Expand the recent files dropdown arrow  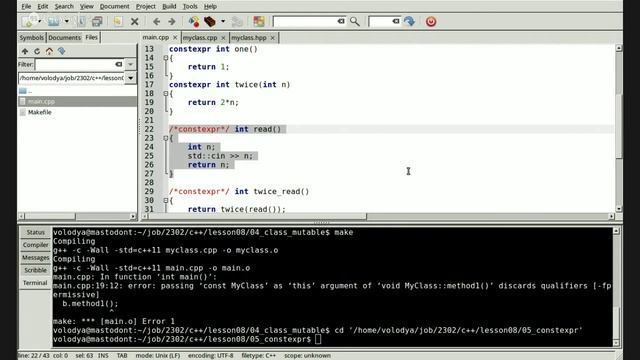click(x=67, y=21)
